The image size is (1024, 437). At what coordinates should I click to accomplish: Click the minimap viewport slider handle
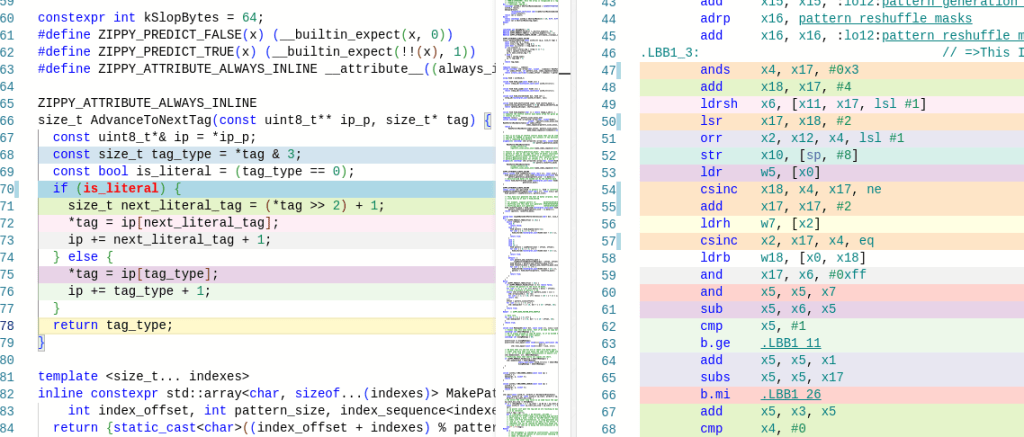coord(564,73)
